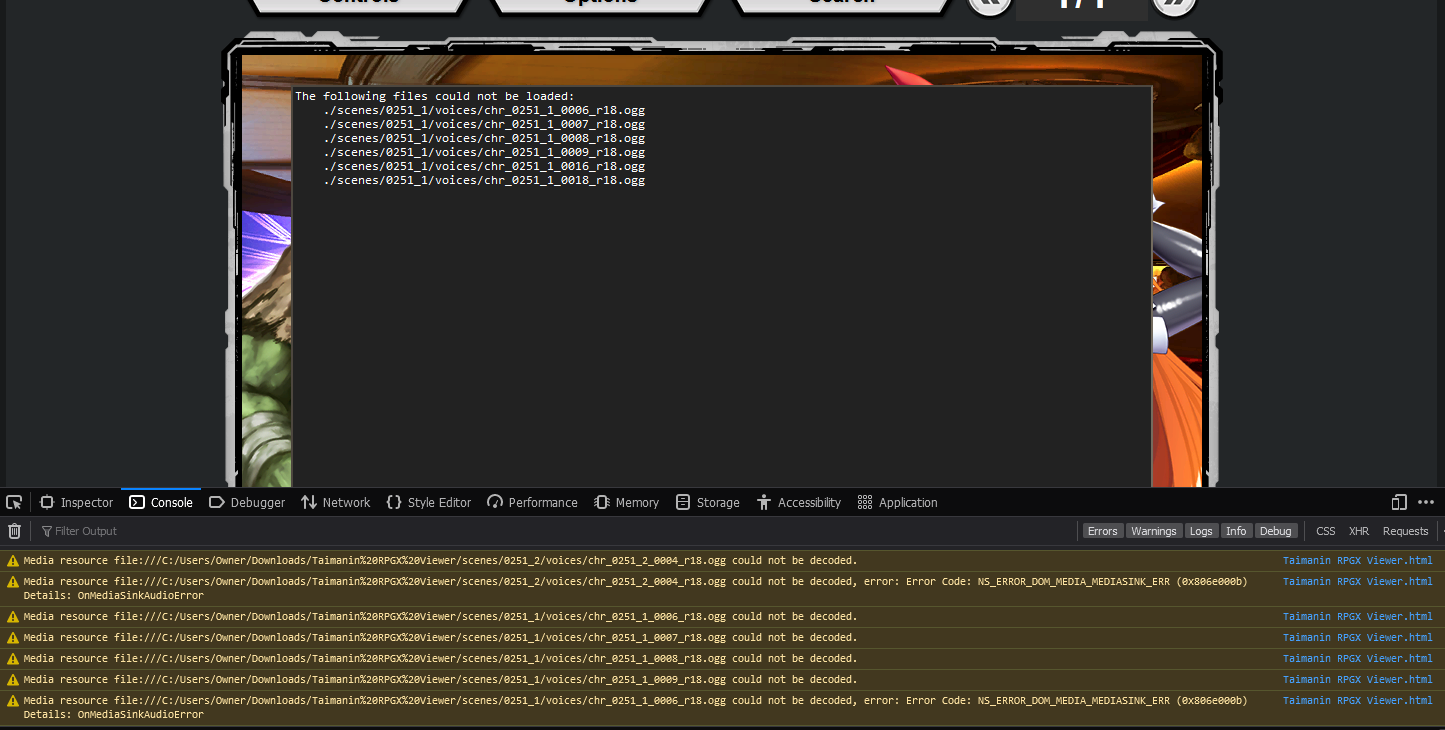Viewport: 1445px width, 730px height.
Task: Click chr_0251_1_0008_r18.ogg in file list
Action: tap(484, 138)
